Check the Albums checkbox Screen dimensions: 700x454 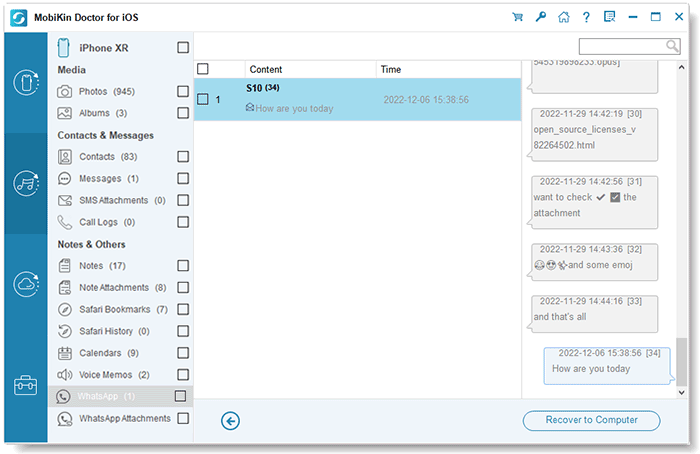point(183,112)
